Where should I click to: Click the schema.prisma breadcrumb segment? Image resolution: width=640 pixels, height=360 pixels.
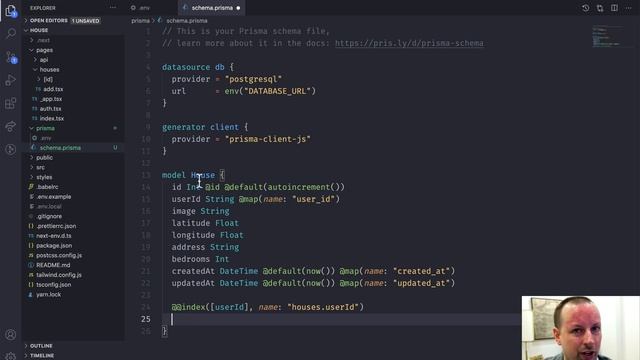[x=187, y=20]
